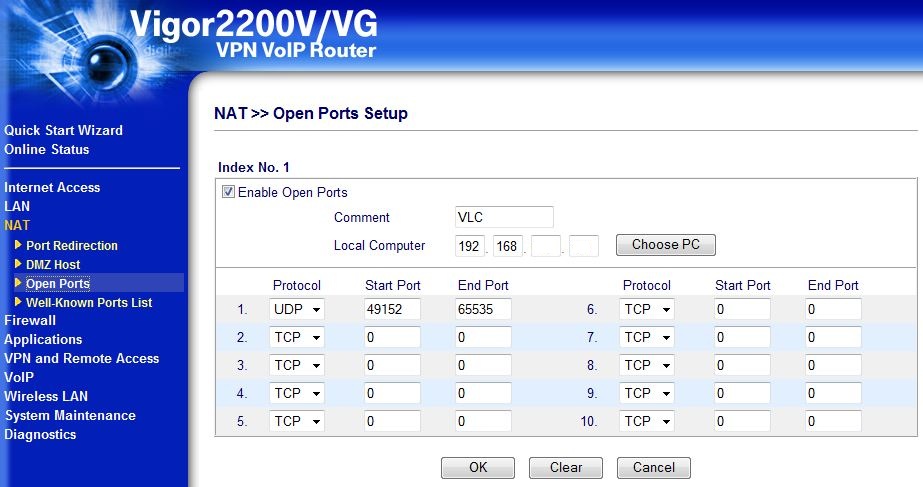Click row 5 End Port field
The width and height of the screenshot is (923, 487).
tap(483, 421)
